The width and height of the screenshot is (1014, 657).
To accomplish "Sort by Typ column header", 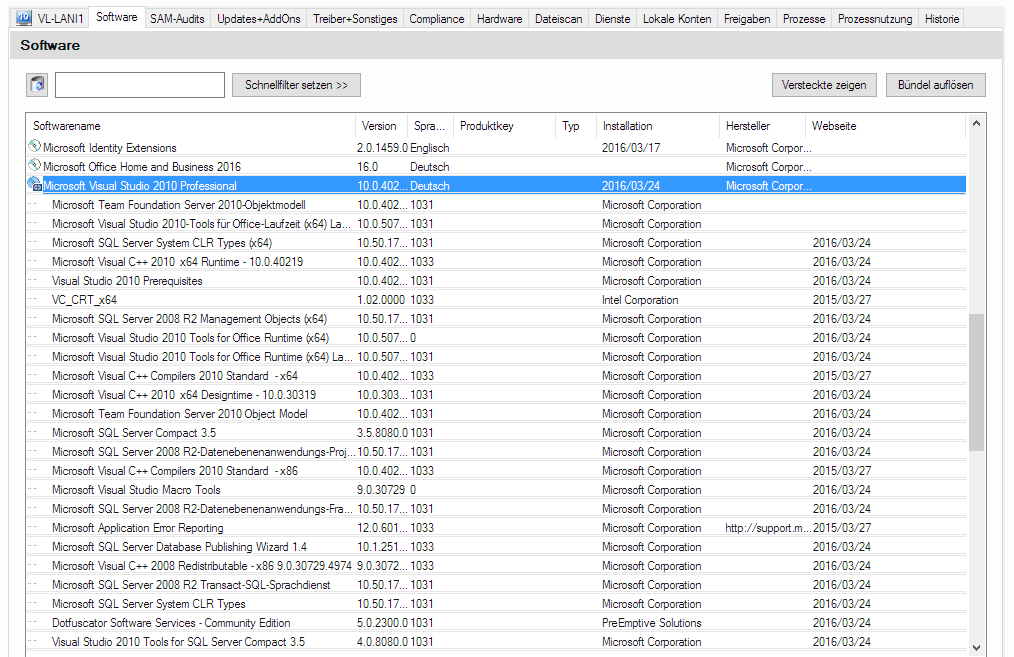I will 576,126.
